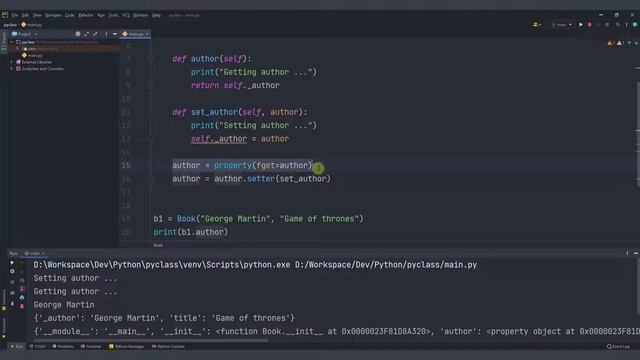
Task: Click the weak warning triangle indicator
Action: [620, 43]
